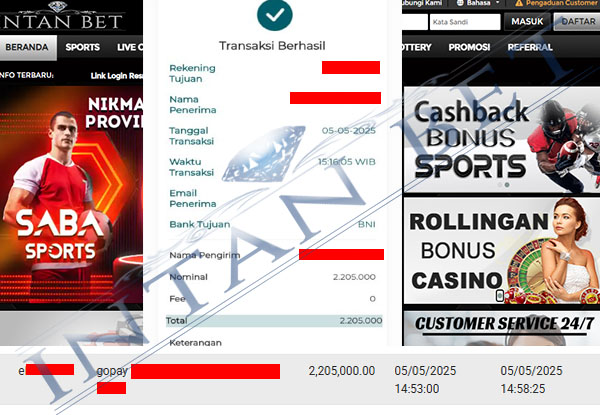Open the REFERRAL menu item
600x415 pixels.
(530, 47)
